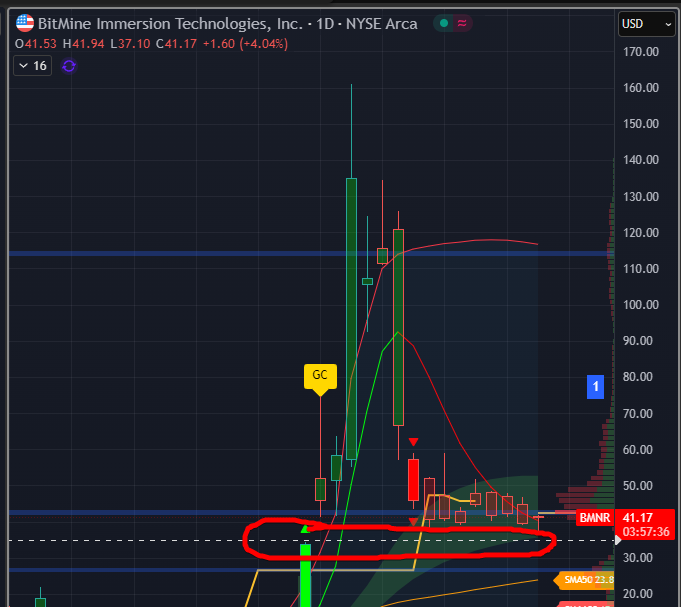Click the open value O41.53
Screen dimensions: 681x607
click(x=36, y=44)
